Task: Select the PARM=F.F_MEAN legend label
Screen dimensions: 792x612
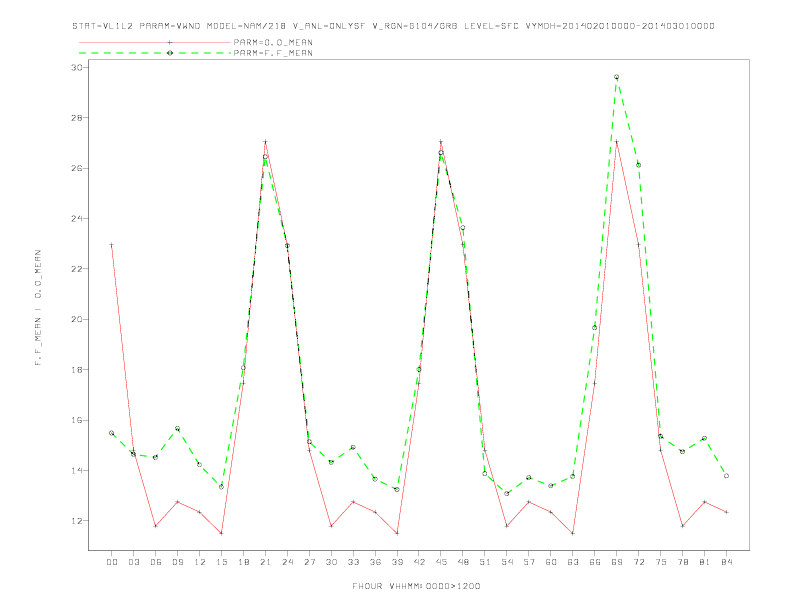Action: (273, 53)
